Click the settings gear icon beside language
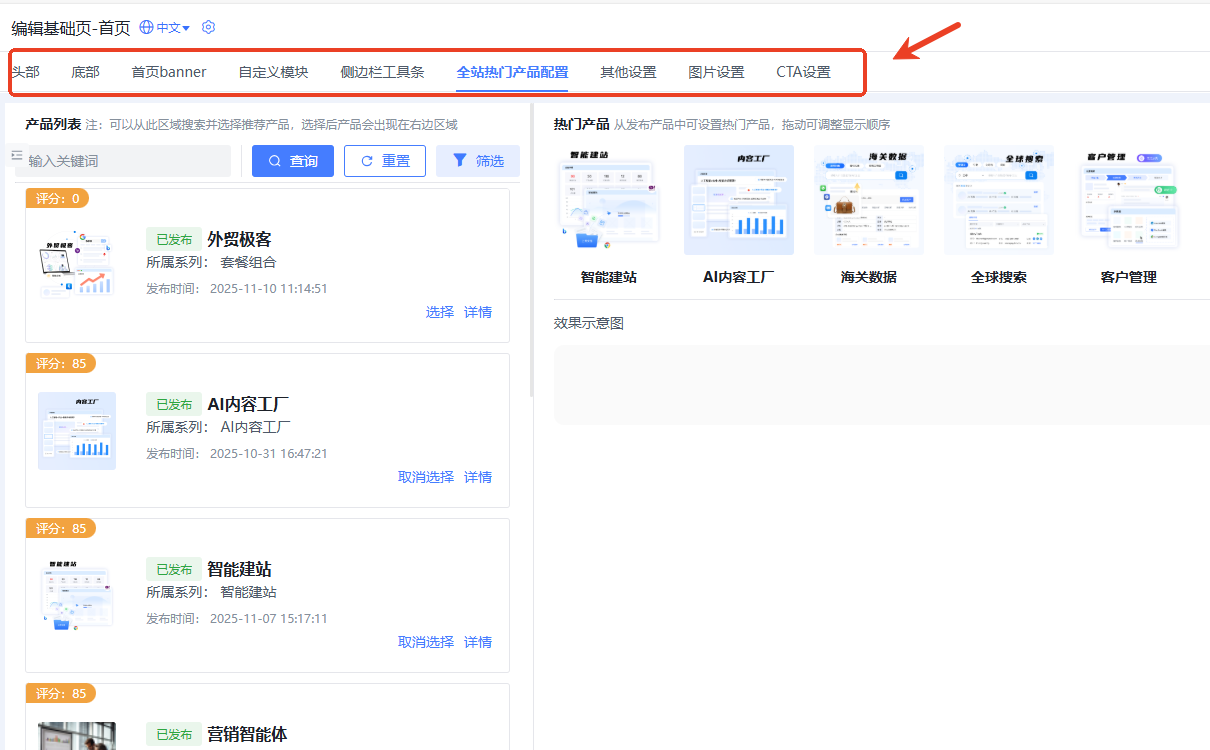This screenshot has height=750, width=1210. click(208, 28)
